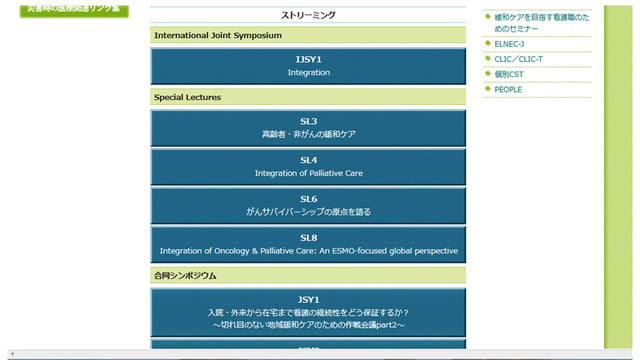
Task: Open SL8 ESMO-focused global perspective lecture
Action: (x=308, y=244)
